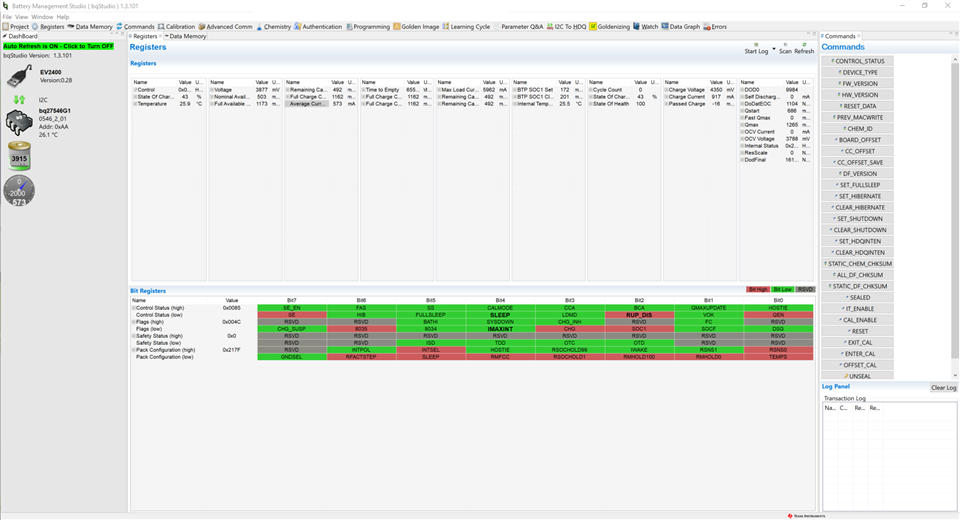Image resolution: width=960 pixels, height=520 pixels.
Task: Click the bq27546G1 chip icon
Action: pyautogui.click(x=19, y=122)
